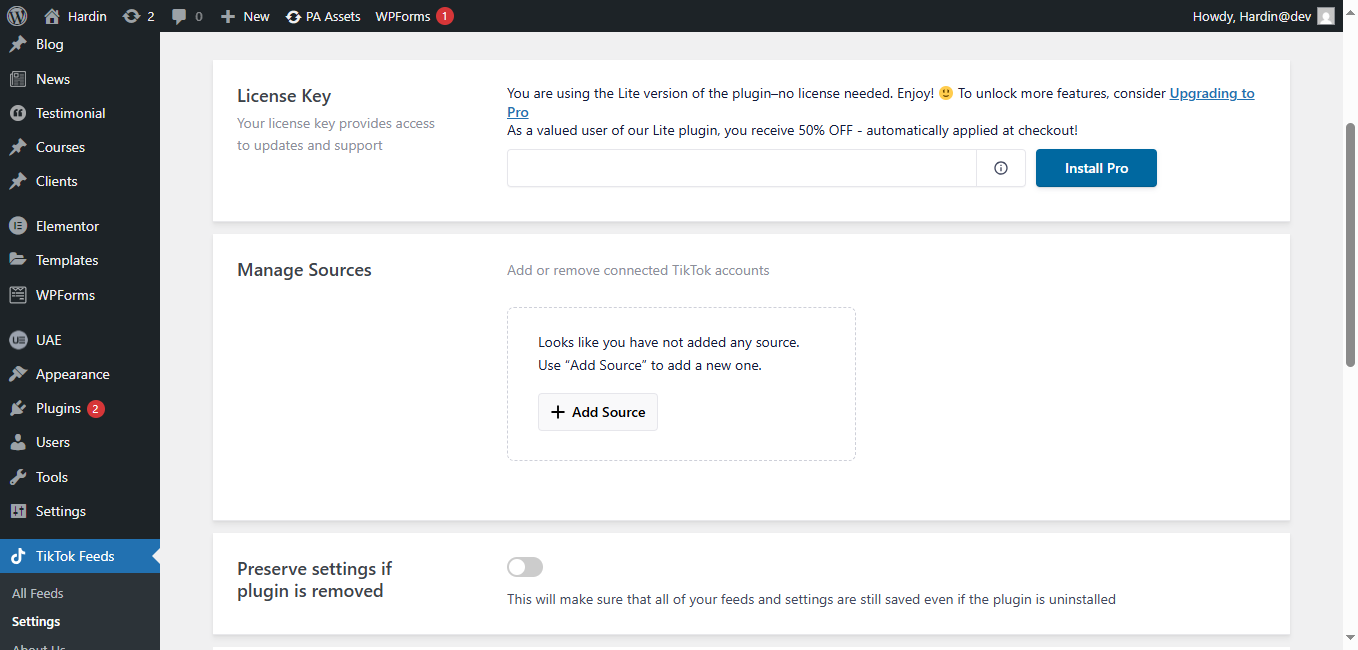The height and width of the screenshot is (650, 1358).
Task: Open the Hardin site home icon
Action: click(x=52, y=16)
